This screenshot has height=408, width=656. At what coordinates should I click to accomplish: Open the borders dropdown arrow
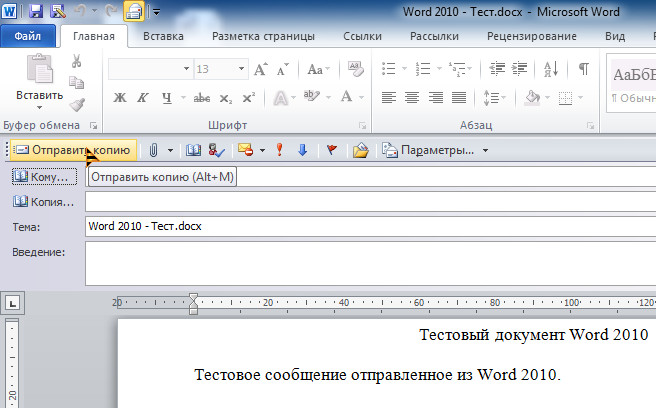[x=580, y=98]
